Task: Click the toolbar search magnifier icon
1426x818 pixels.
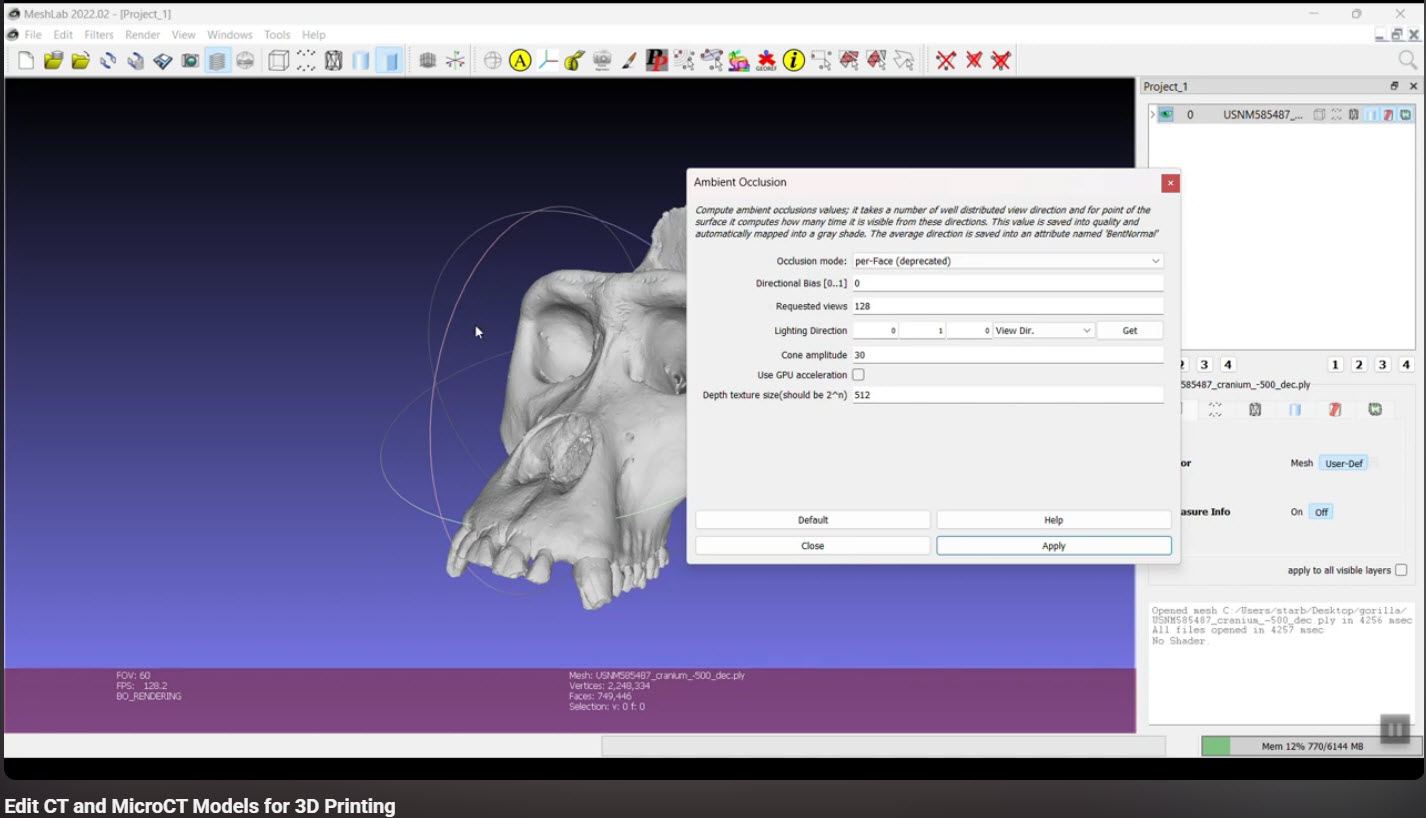Action: (1407, 61)
